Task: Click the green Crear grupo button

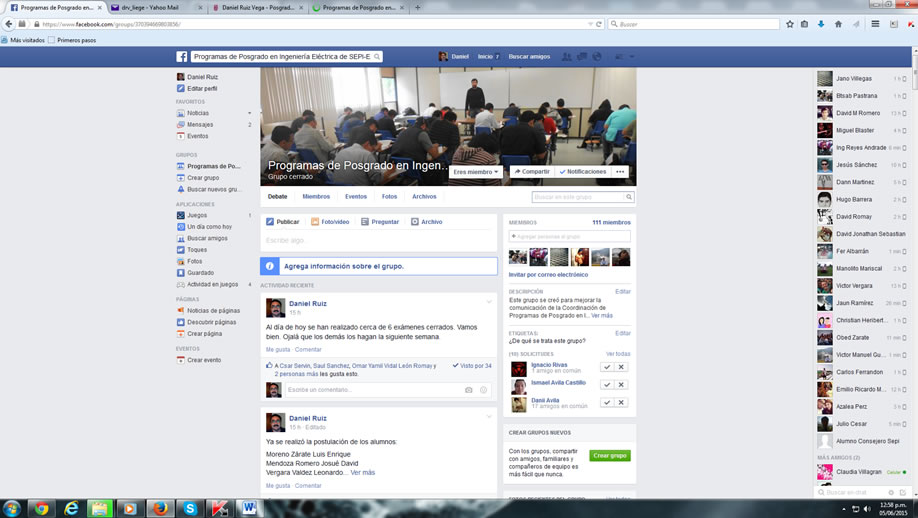Action: pyautogui.click(x=610, y=455)
